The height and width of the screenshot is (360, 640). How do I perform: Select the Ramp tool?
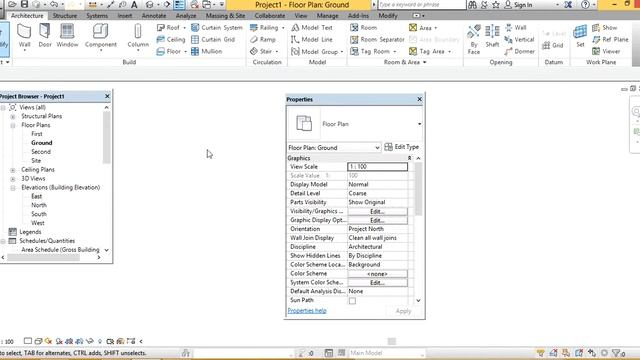[263, 40]
